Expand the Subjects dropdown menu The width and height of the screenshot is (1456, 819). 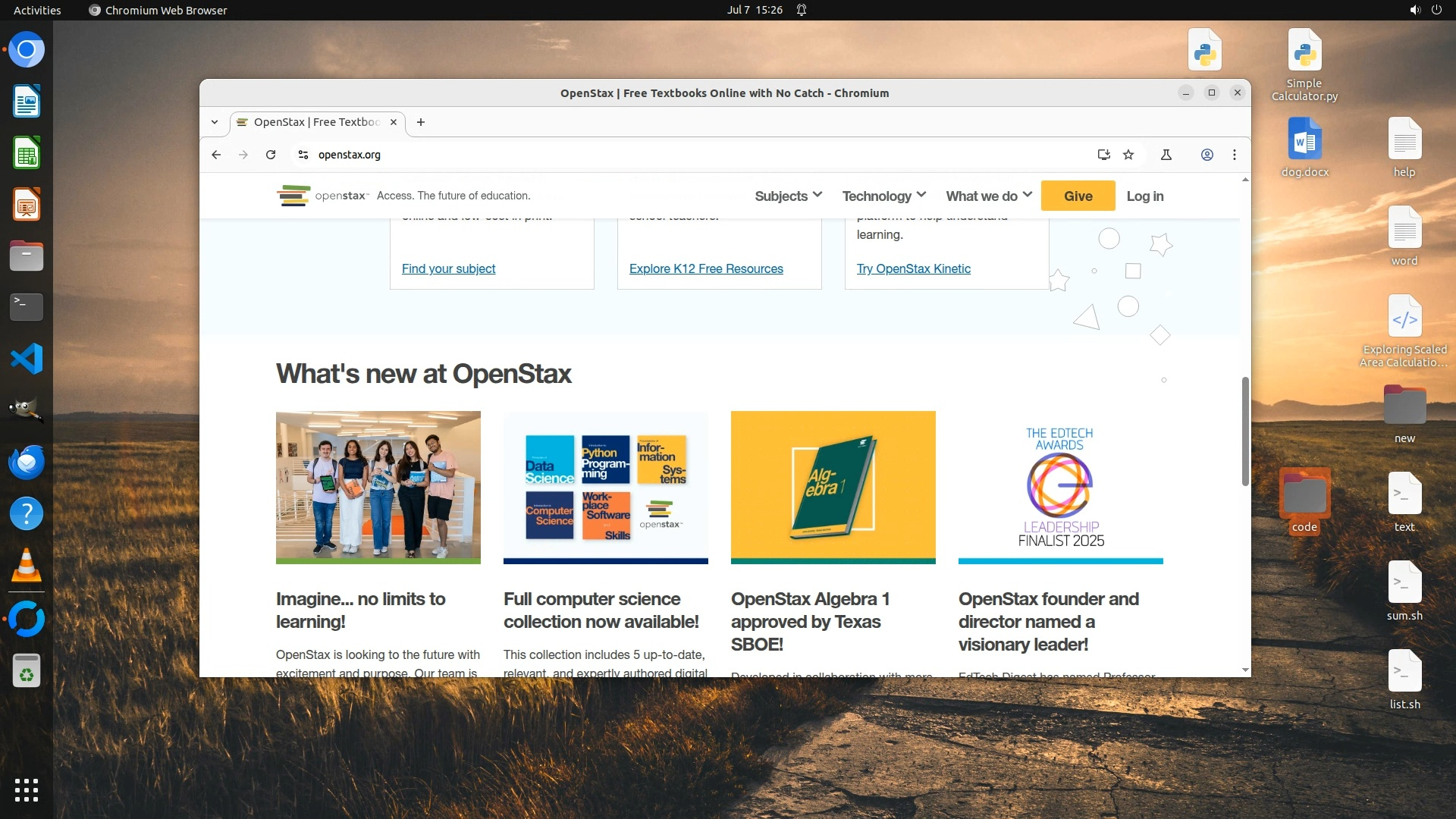pyautogui.click(x=788, y=196)
